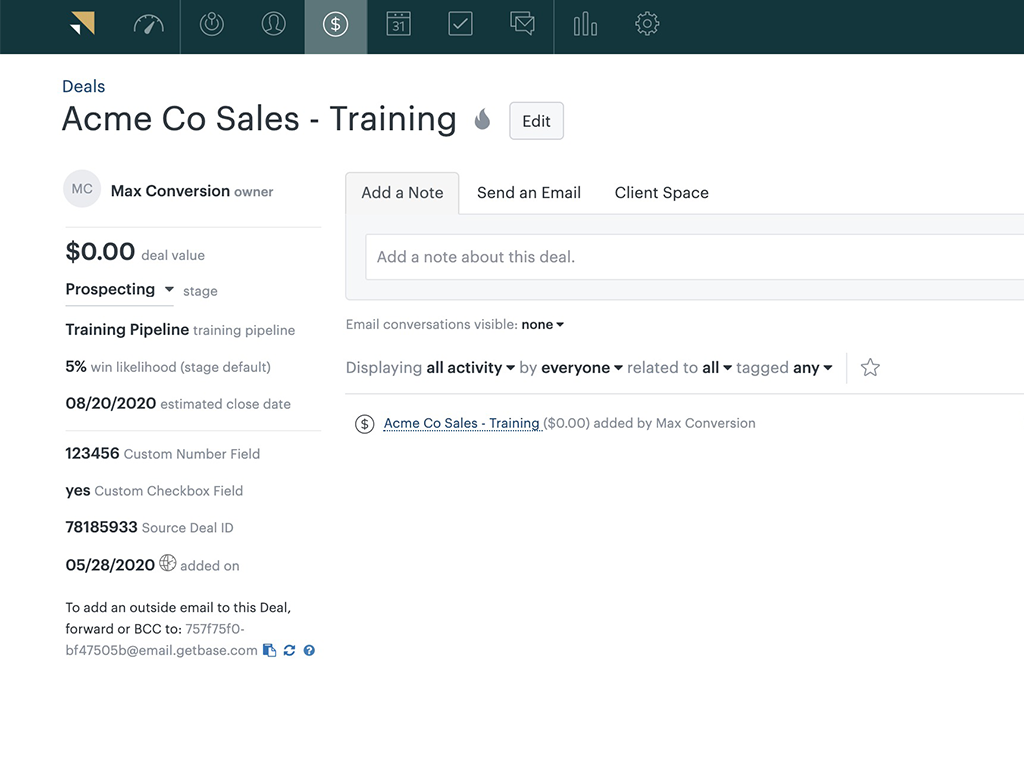Toggle the star filter for activity

pyautogui.click(x=870, y=368)
